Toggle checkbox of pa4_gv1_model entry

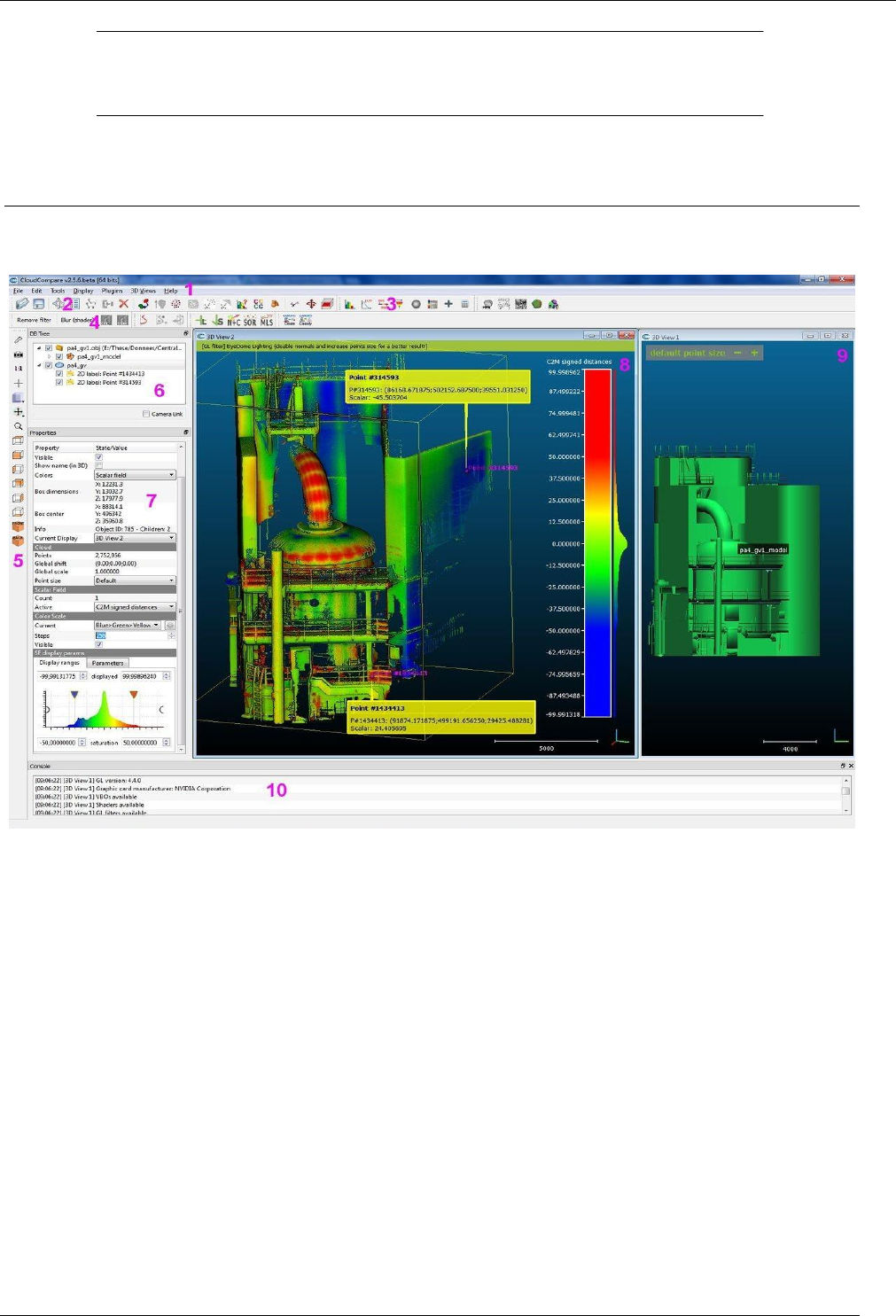tap(59, 356)
